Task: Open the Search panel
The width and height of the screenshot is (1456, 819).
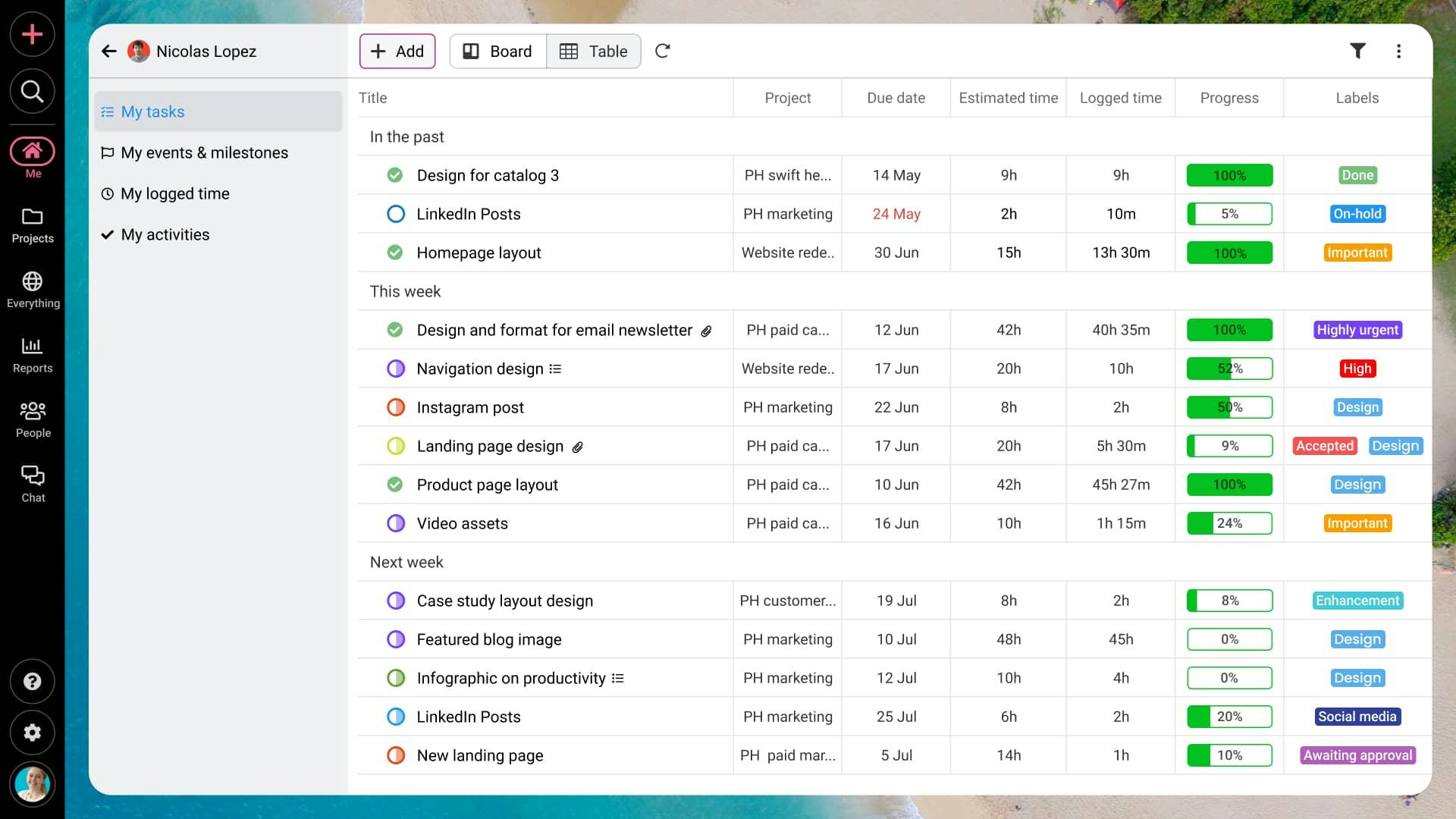Action: tap(32, 91)
